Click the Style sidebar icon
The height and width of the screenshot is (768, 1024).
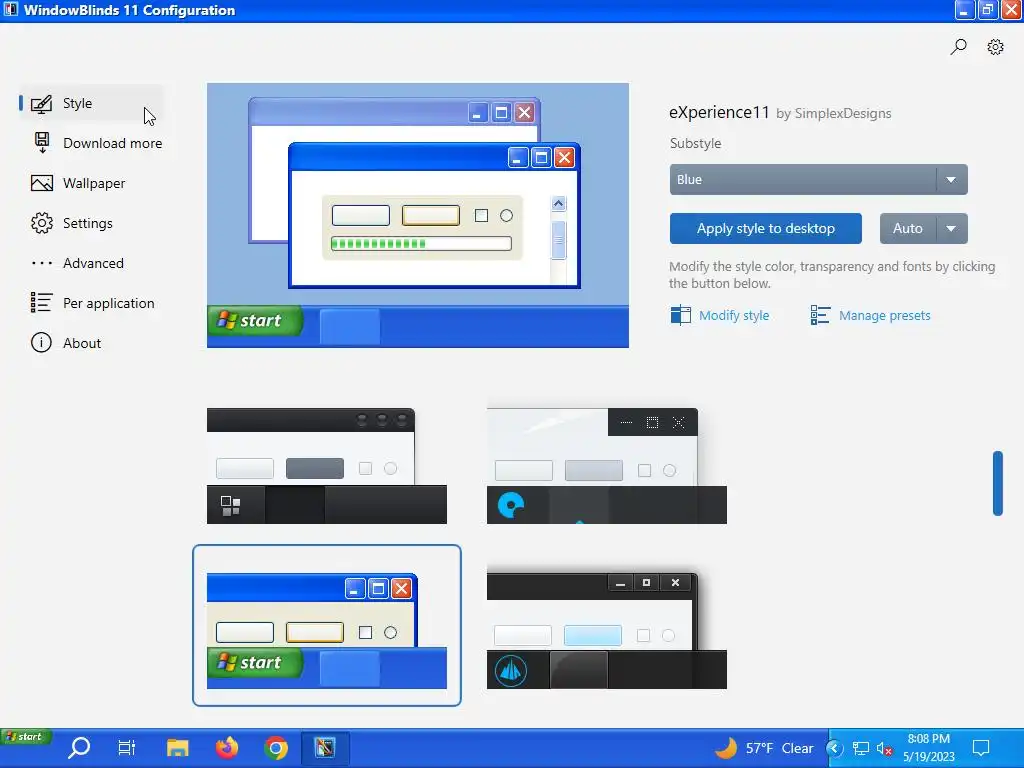click(x=41, y=104)
